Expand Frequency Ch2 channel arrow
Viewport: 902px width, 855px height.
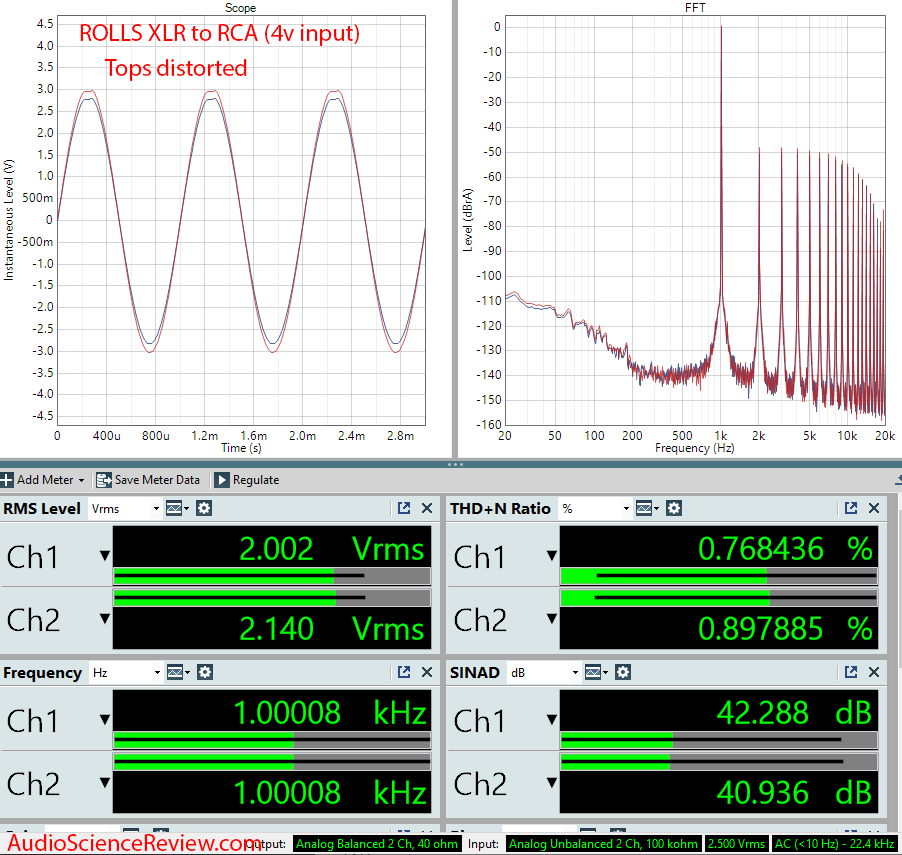(105, 783)
